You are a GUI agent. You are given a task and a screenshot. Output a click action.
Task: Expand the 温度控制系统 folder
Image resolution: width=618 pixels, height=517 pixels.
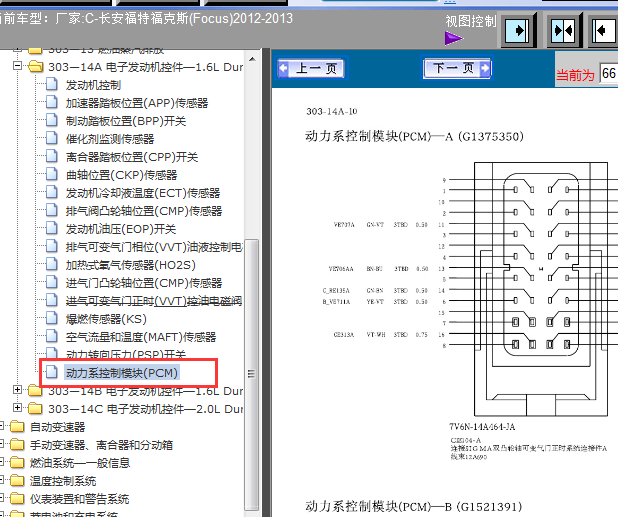(x=1, y=480)
